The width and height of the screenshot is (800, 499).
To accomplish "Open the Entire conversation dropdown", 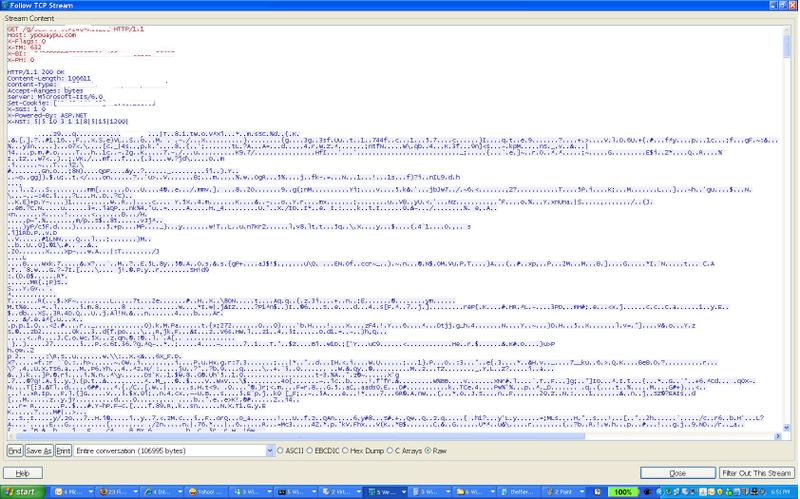I will (173, 451).
